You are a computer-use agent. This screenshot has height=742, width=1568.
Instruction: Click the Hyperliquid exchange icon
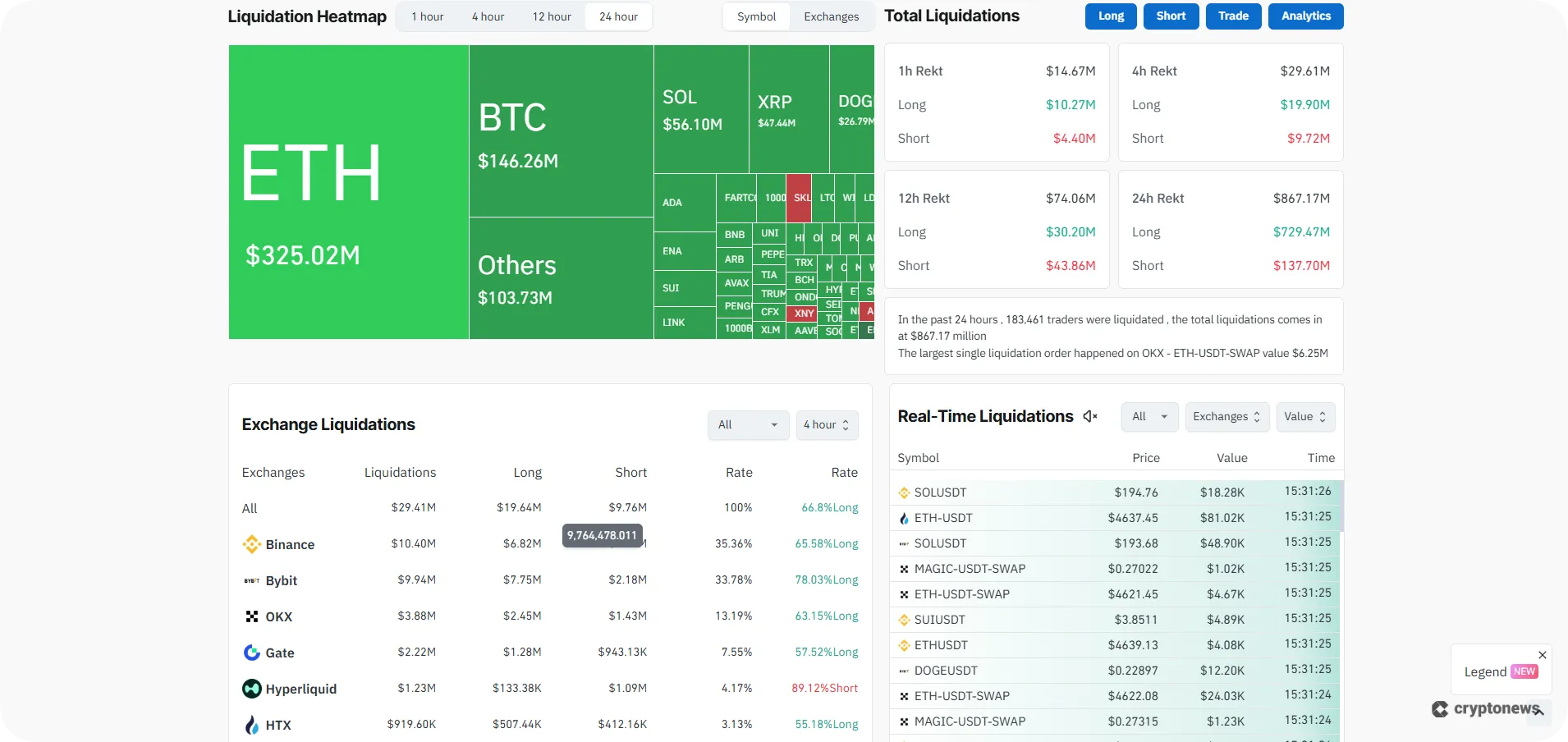tap(251, 689)
